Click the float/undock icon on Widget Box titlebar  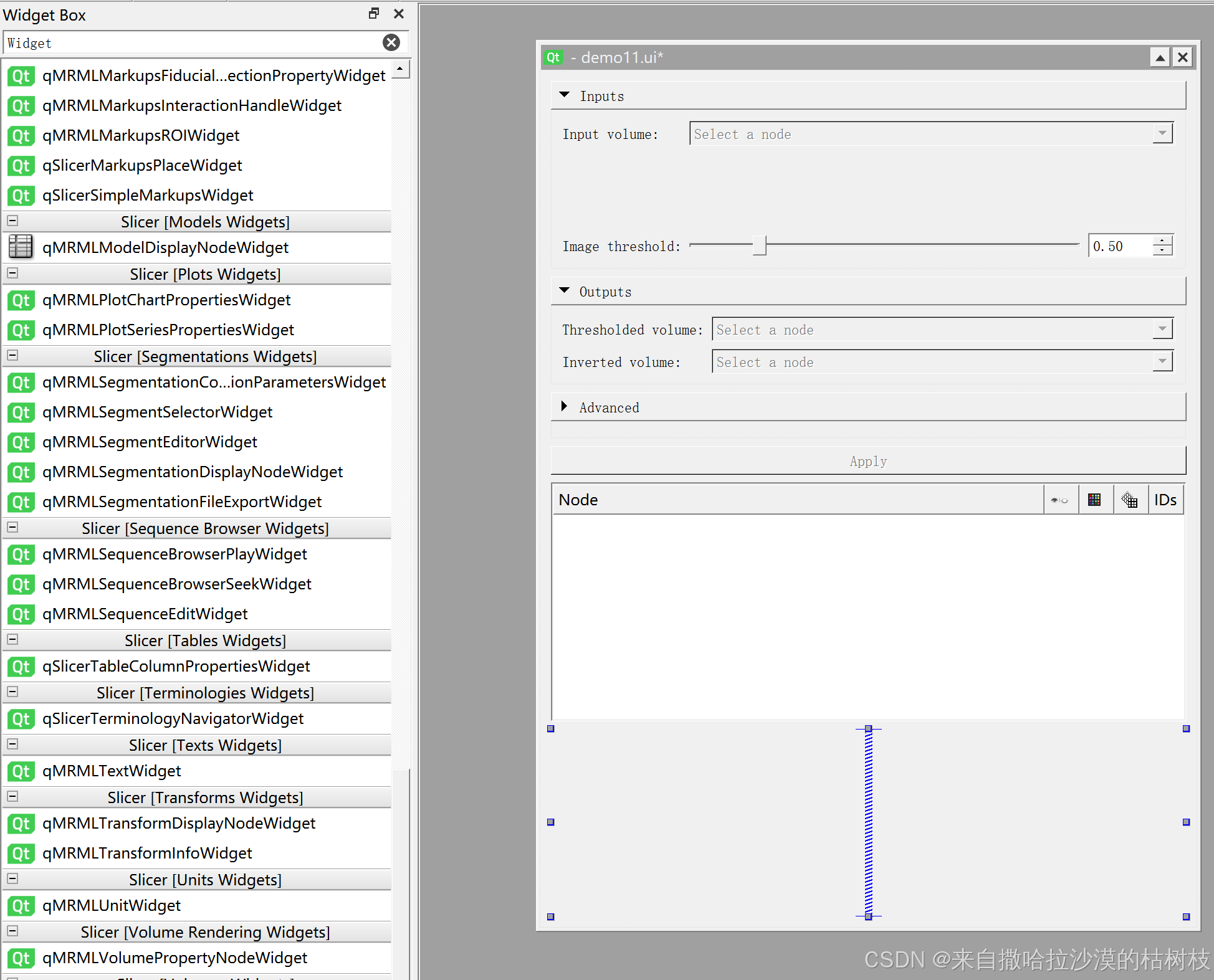373,13
